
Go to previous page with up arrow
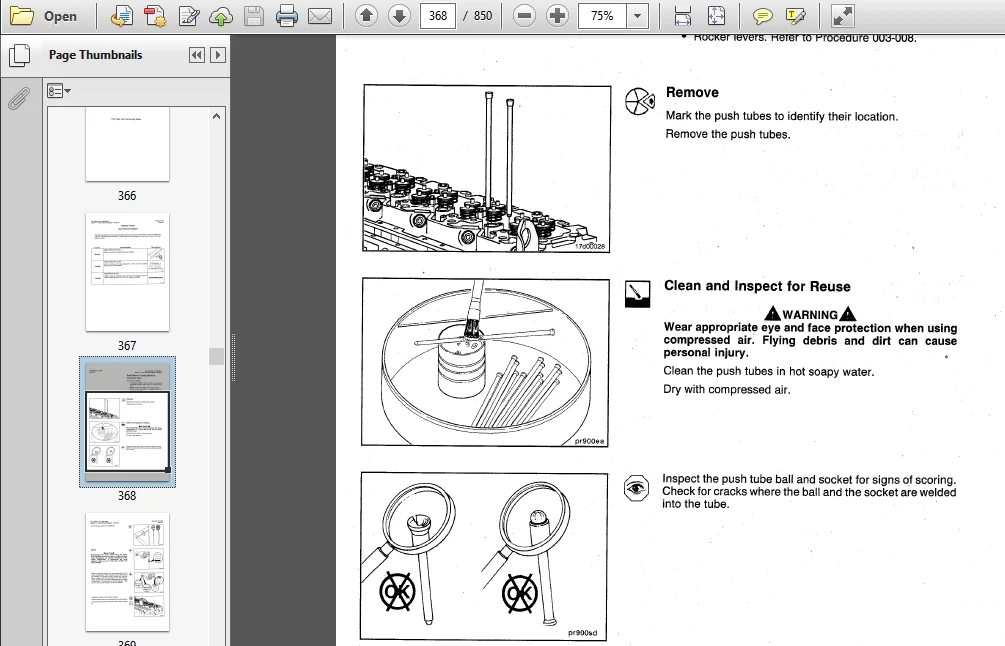click(x=366, y=15)
